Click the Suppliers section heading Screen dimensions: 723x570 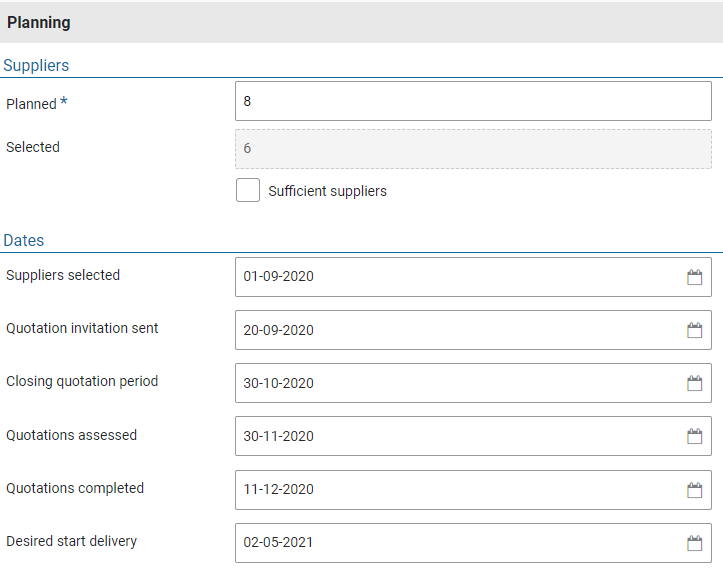click(36, 65)
